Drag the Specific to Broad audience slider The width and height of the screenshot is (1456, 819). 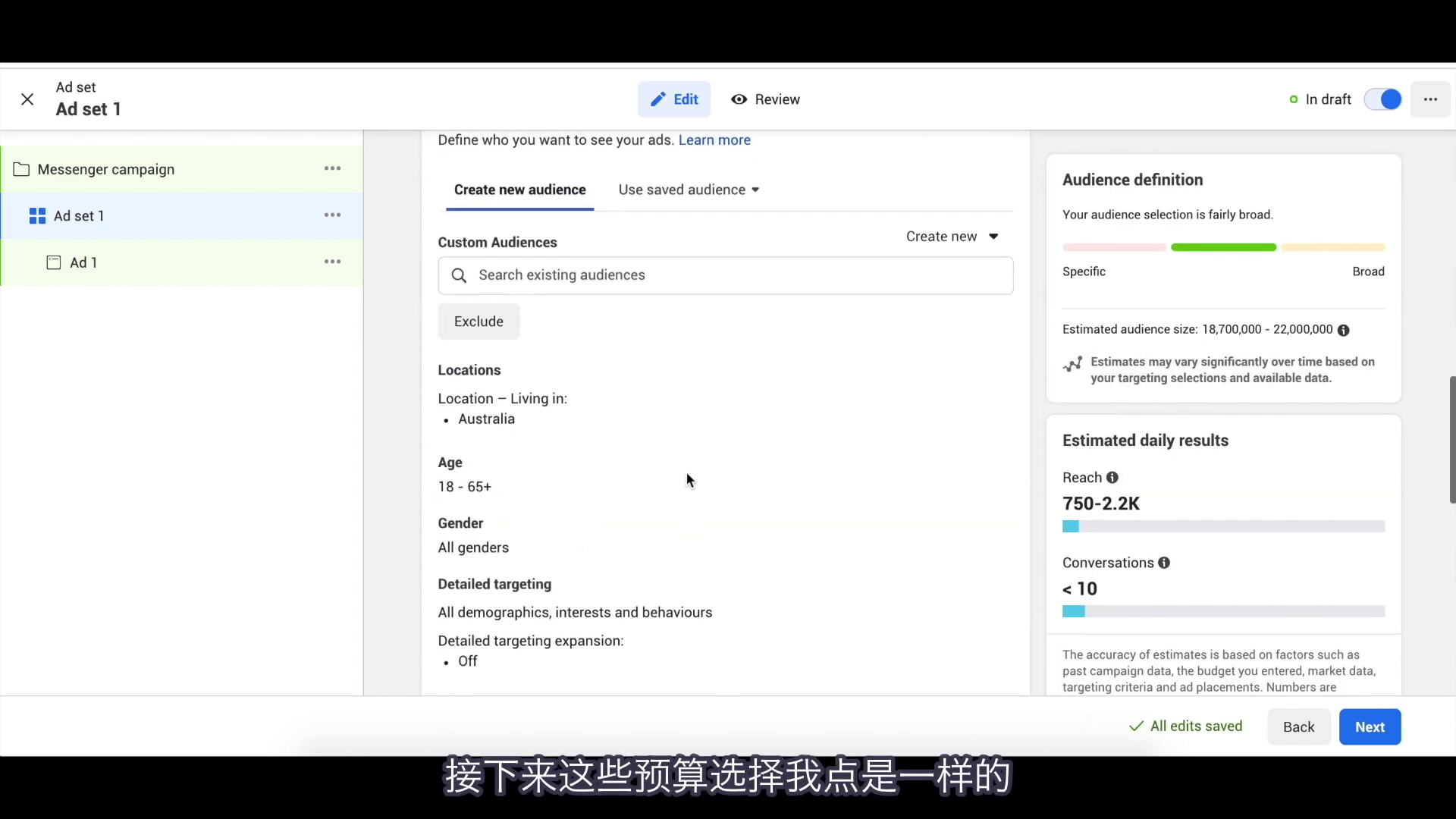[1223, 247]
